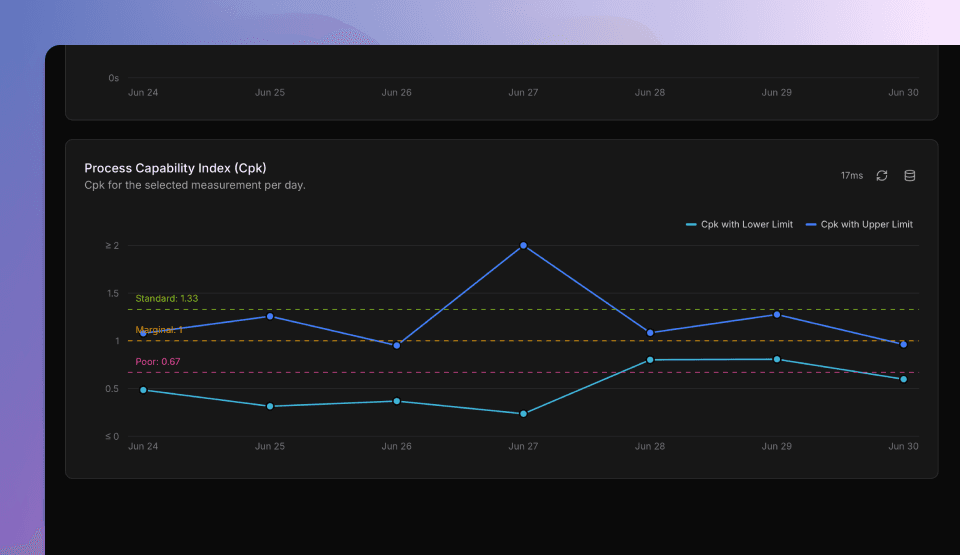Click the 17ms query time indicator
The image size is (960, 555).
(851, 176)
